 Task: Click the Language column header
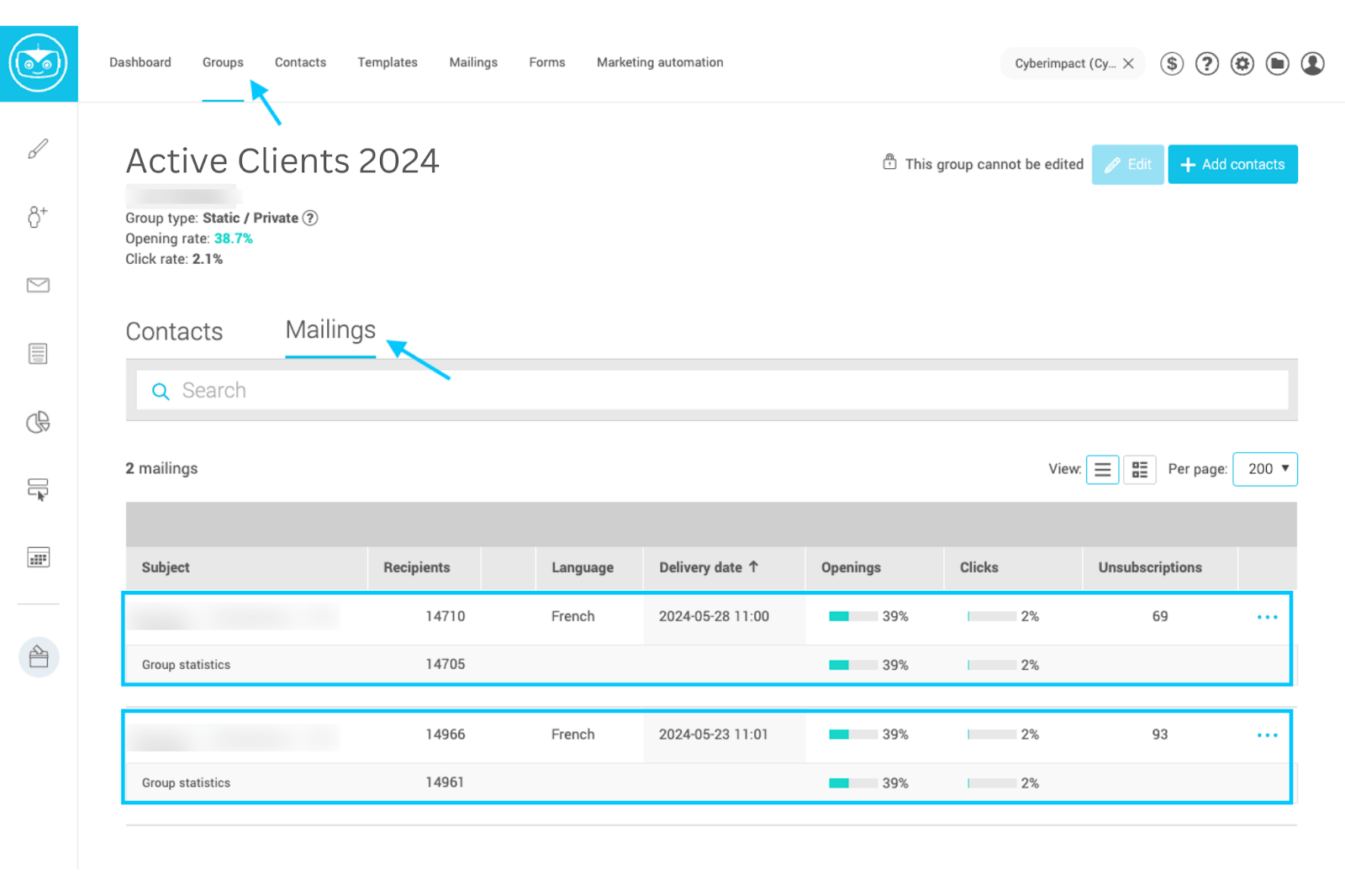tap(583, 567)
